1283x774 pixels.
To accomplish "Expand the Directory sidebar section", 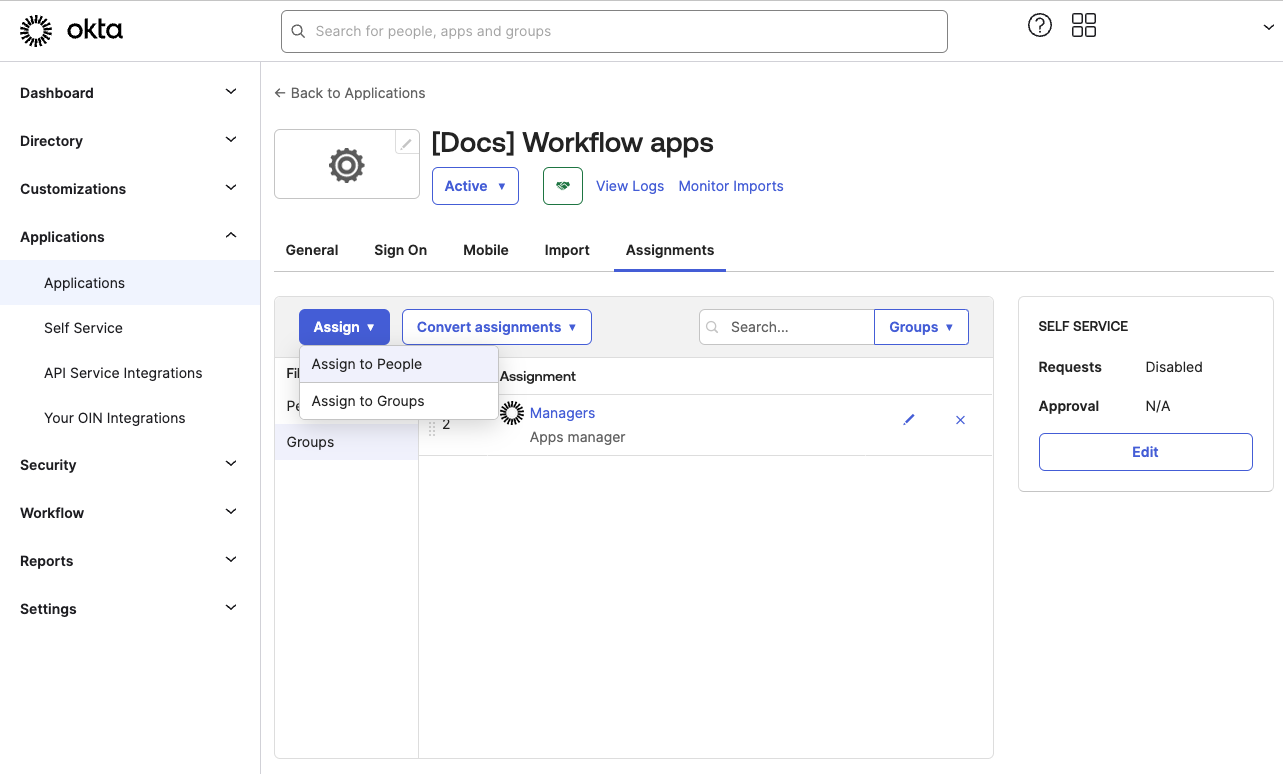I will [x=129, y=141].
